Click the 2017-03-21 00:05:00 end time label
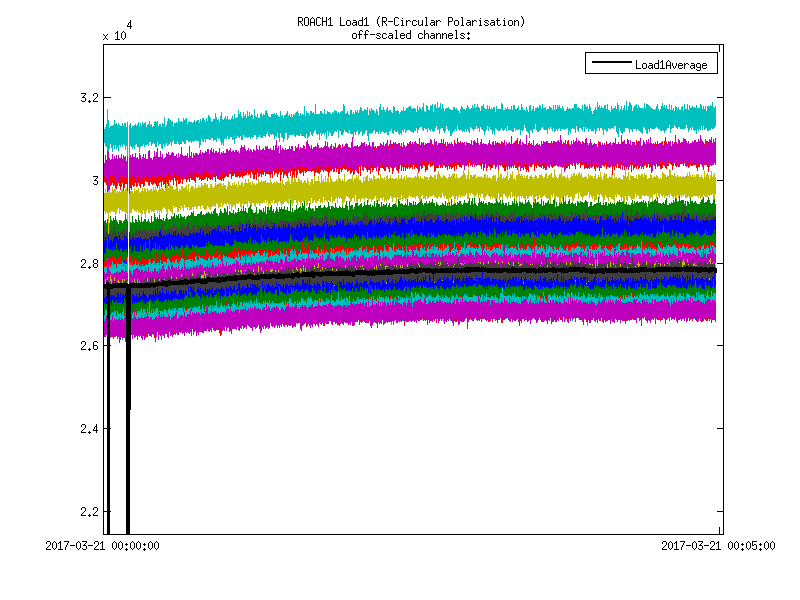 (718, 546)
